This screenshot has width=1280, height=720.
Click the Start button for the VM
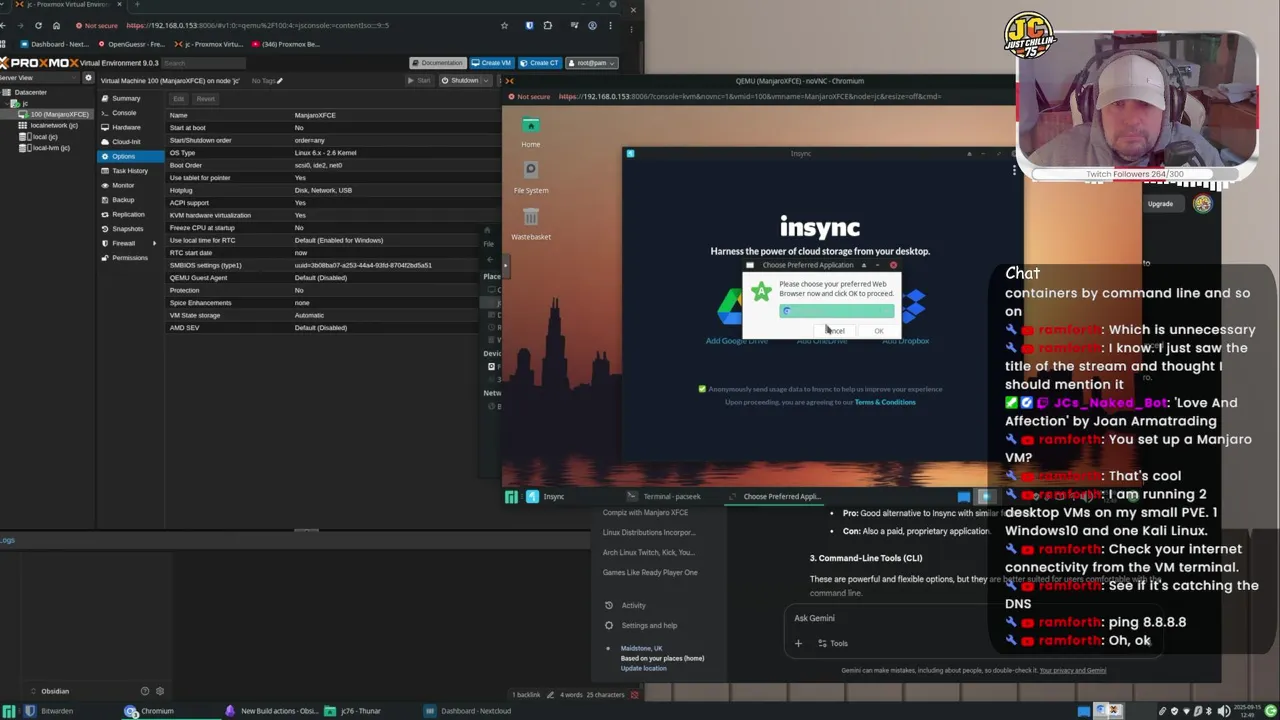click(x=420, y=80)
